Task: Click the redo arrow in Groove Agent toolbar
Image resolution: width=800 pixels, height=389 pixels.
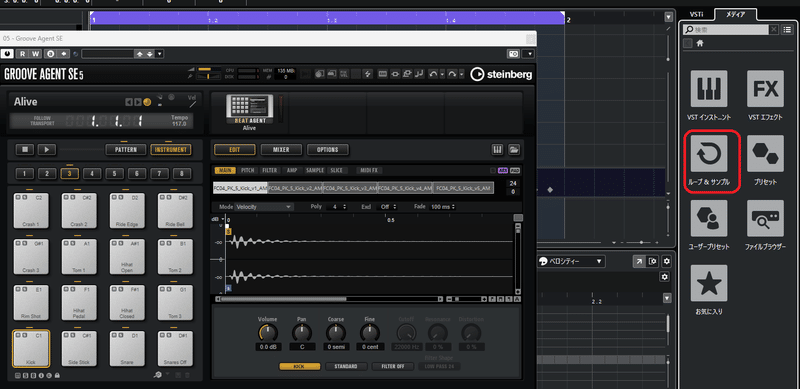Action: (x=453, y=74)
